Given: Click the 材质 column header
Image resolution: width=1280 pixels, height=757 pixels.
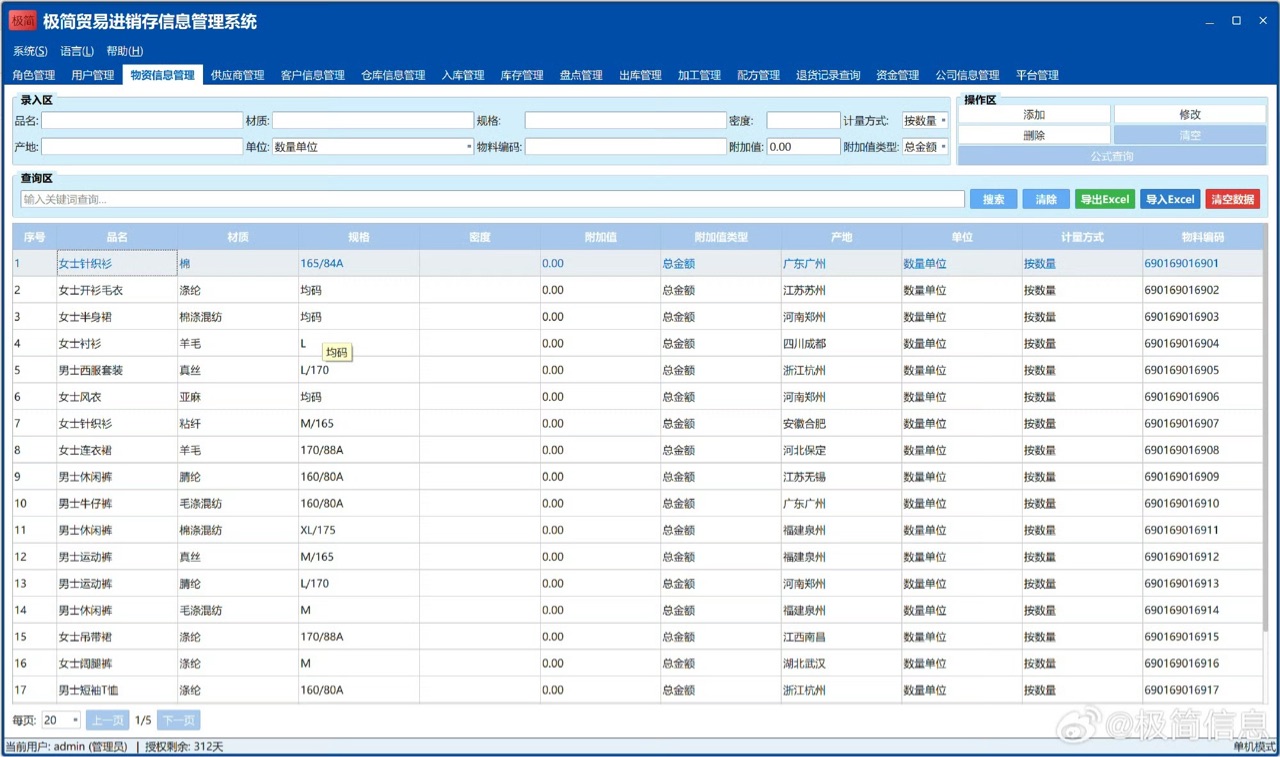Looking at the screenshot, I should [x=238, y=237].
